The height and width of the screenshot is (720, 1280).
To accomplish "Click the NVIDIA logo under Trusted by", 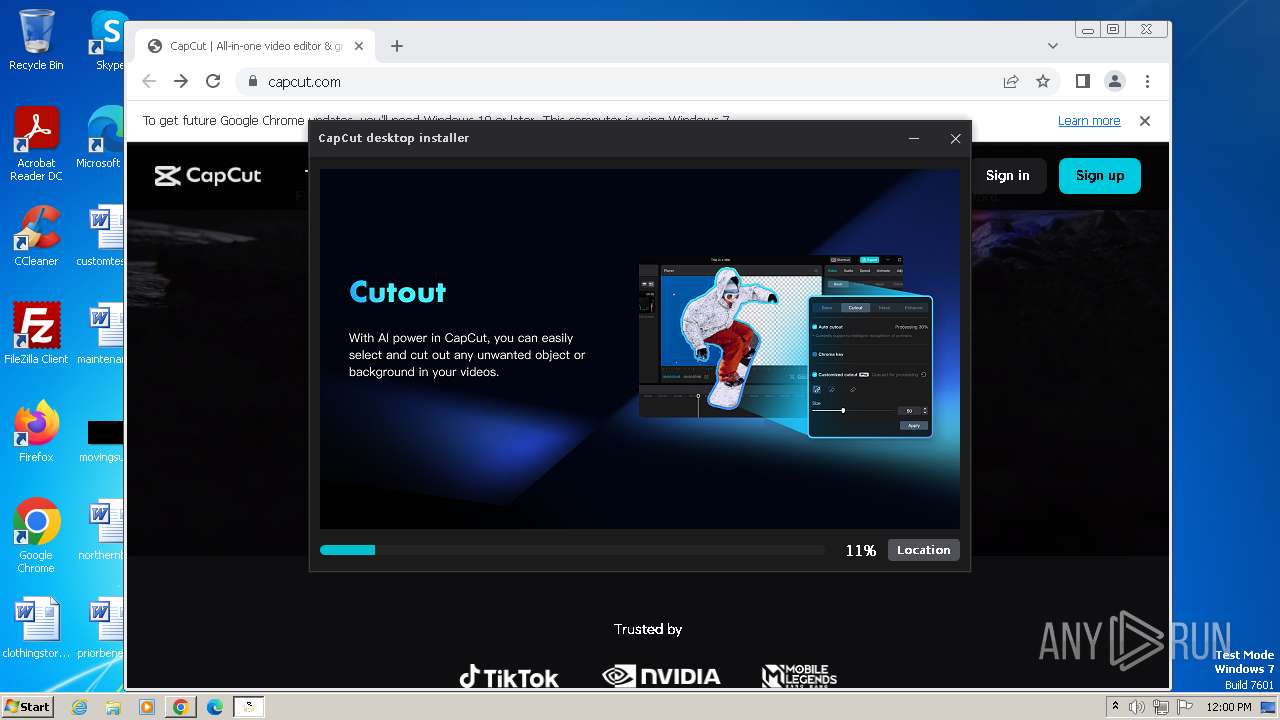I will (x=661, y=677).
